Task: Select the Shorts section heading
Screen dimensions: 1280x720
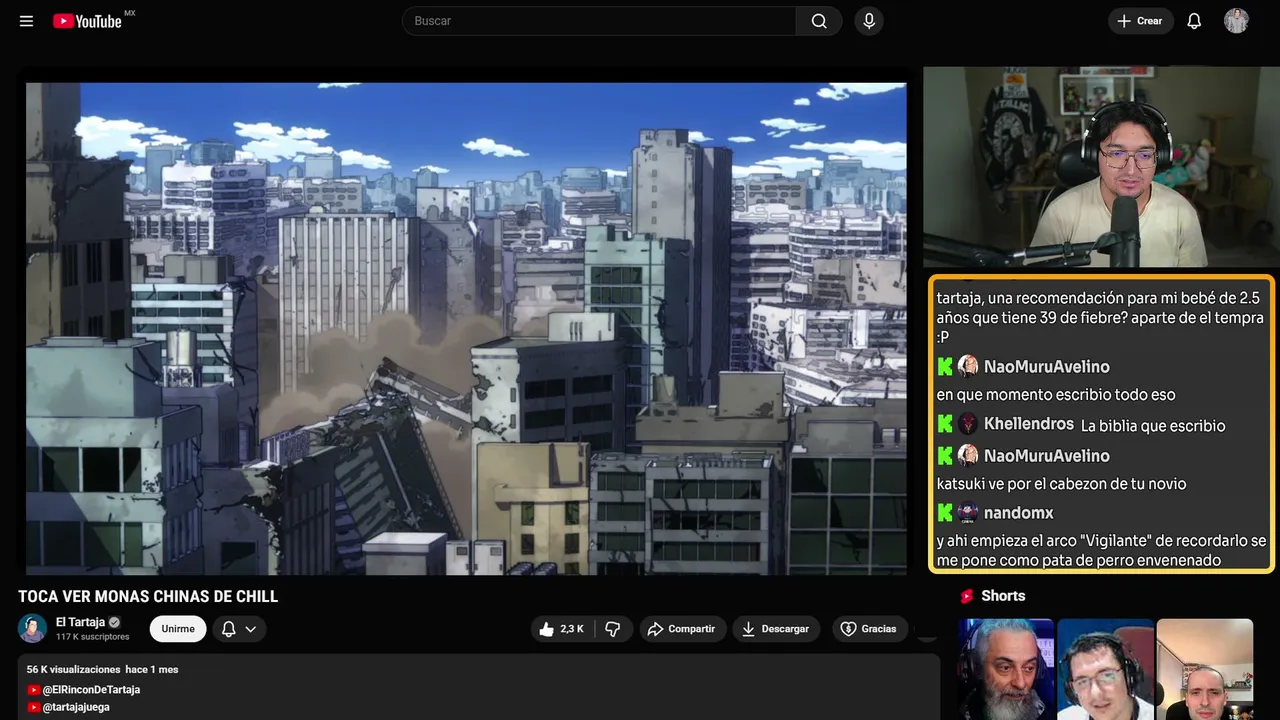Action: point(1003,596)
